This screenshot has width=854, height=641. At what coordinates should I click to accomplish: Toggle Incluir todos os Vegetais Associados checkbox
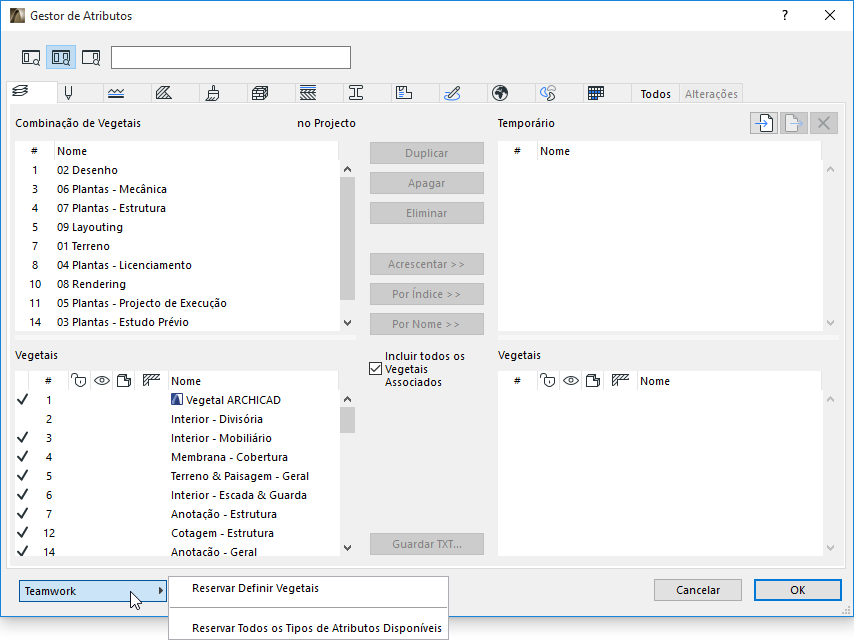coord(375,369)
